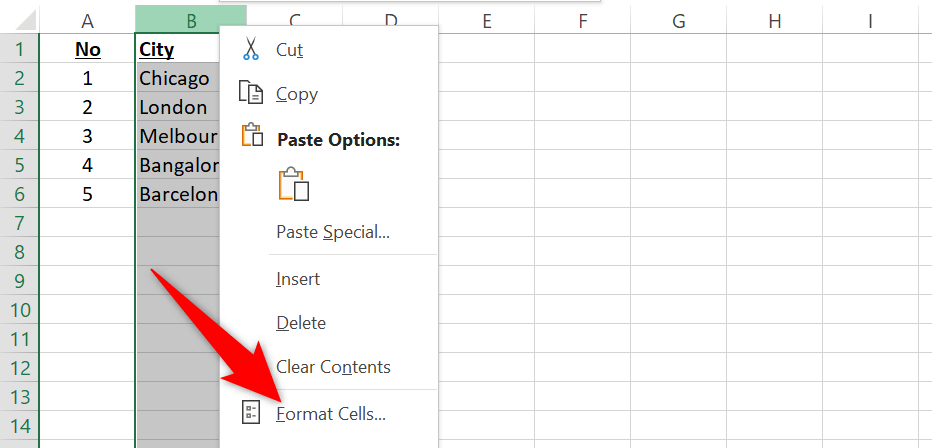Choose Delete from context menu

(x=301, y=323)
